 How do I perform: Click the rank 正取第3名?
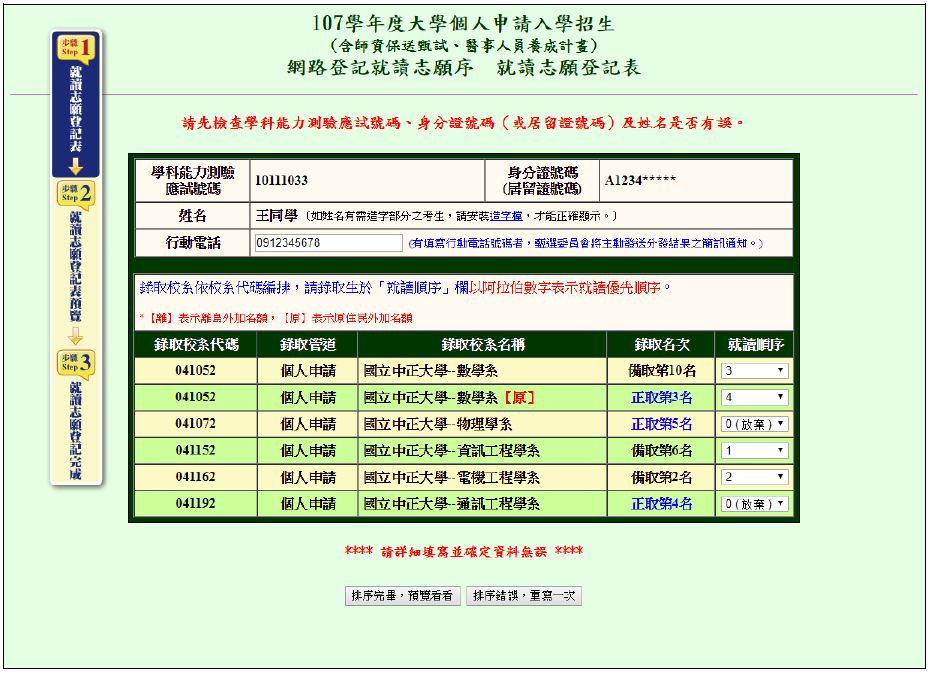click(x=662, y=398)
